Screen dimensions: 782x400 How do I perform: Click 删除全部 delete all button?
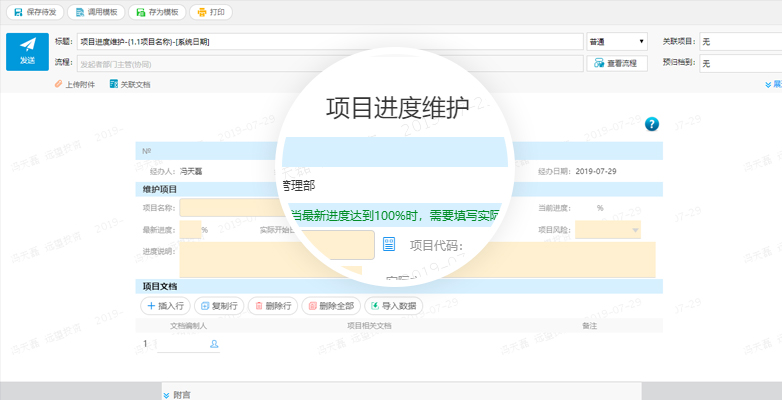pyautogui.click(x=330, y=306)
